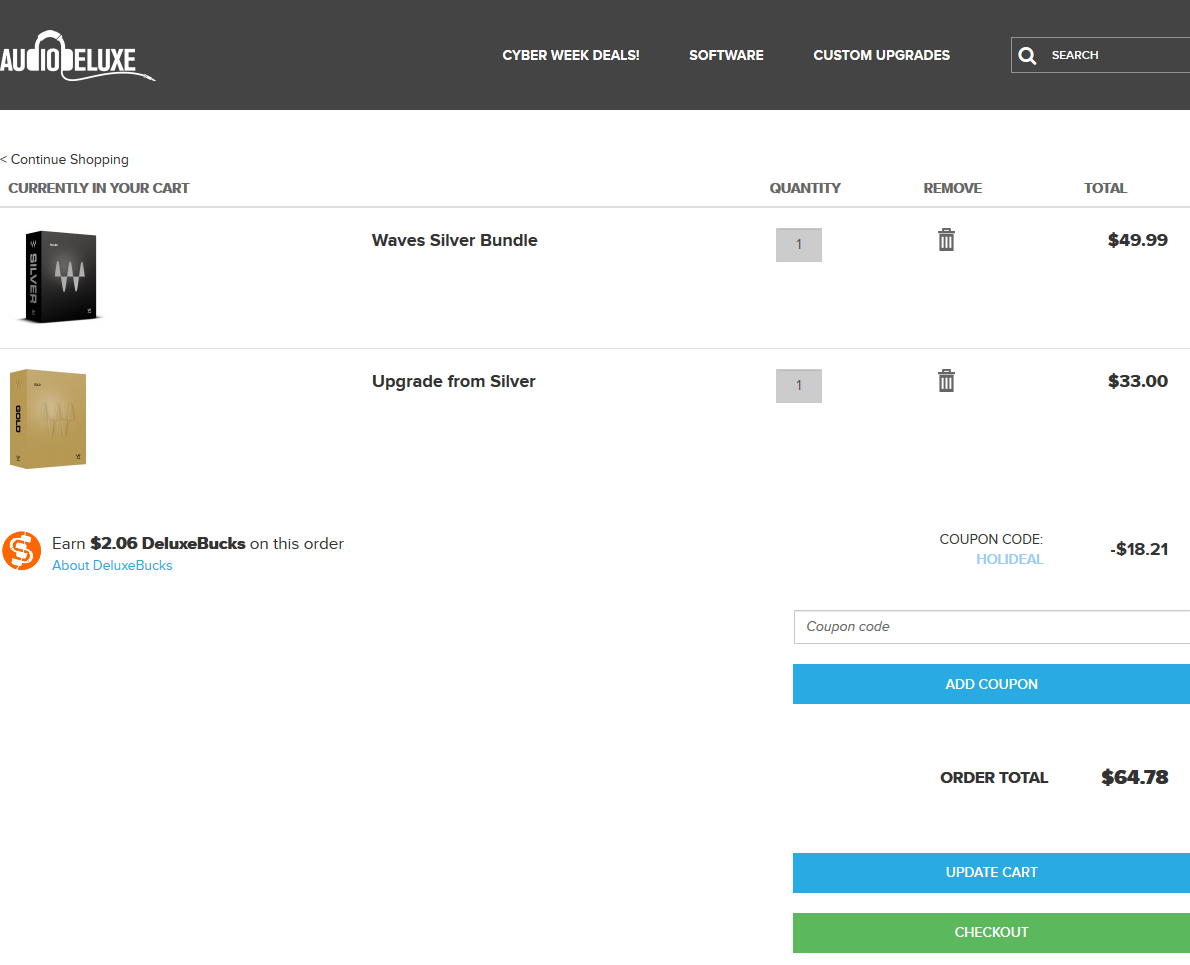Click the QUANTITY column header
1190x965 pixels.
(x=805, y=188)
